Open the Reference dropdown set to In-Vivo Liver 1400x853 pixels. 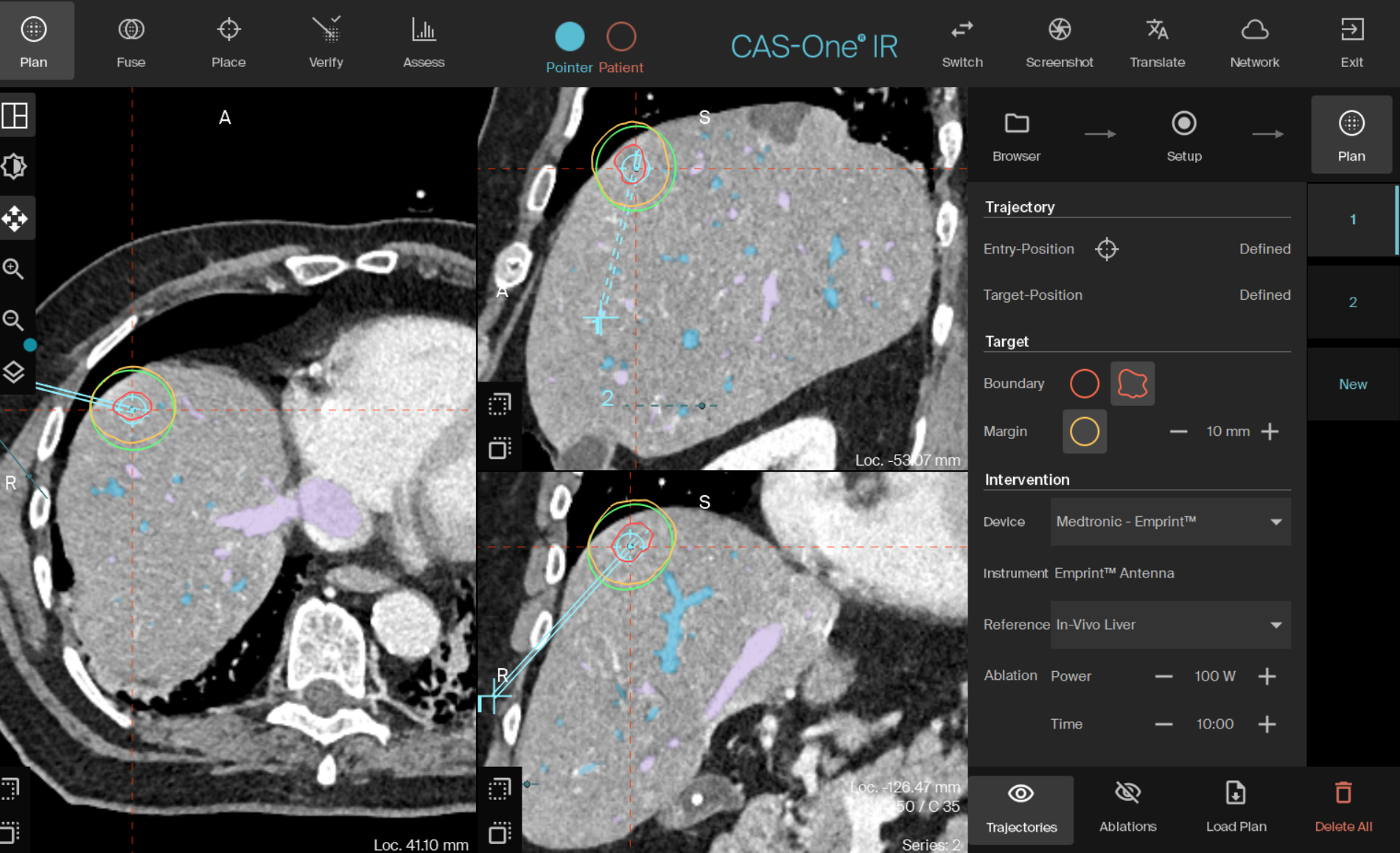tap(1170, 625)
